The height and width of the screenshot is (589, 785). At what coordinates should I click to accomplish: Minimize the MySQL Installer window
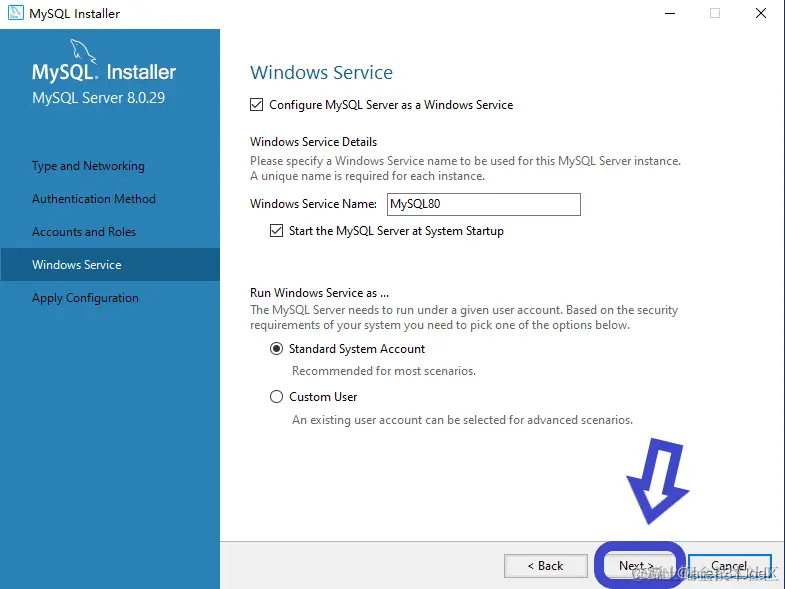[x=670, y=14]
